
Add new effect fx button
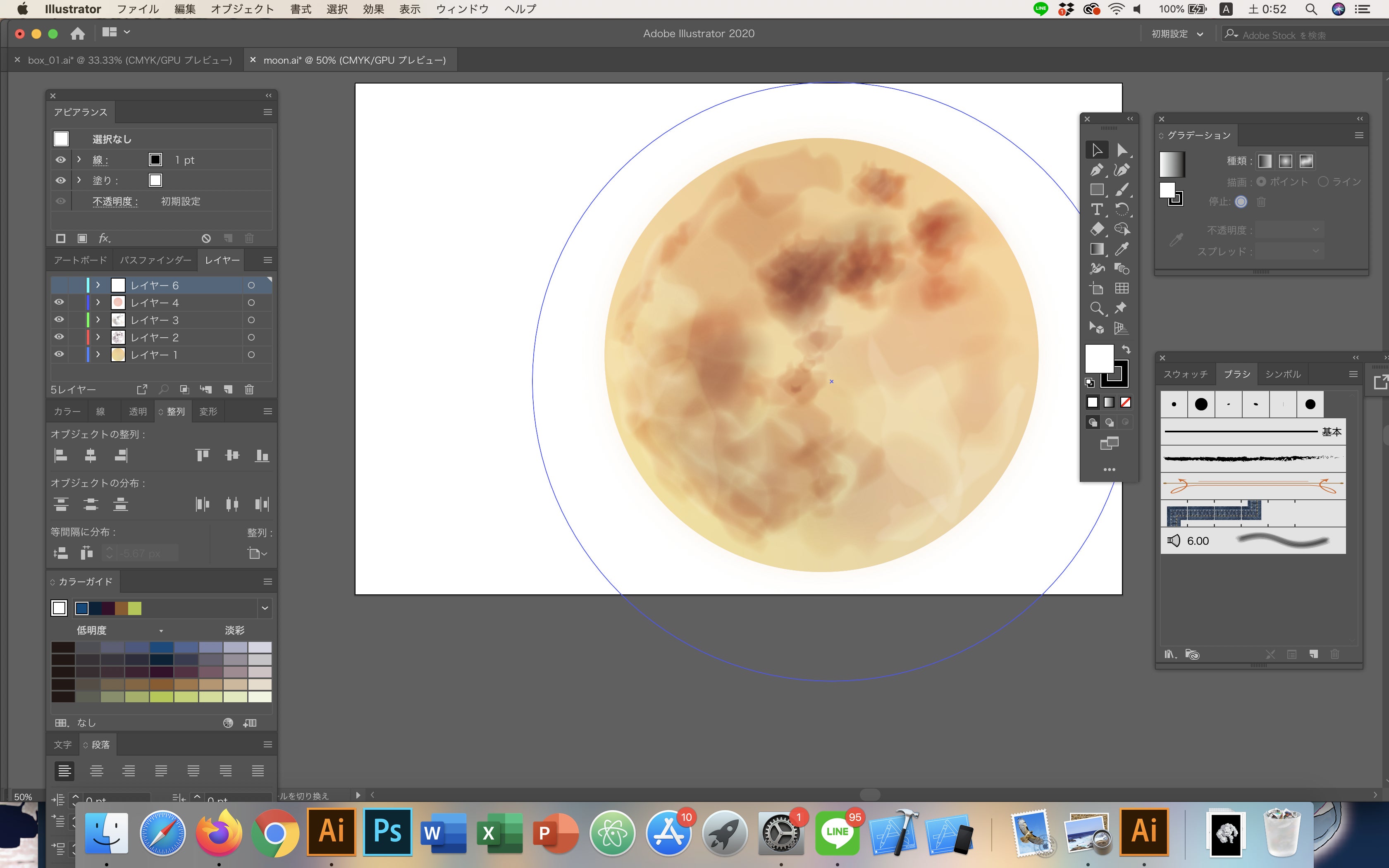105,238
